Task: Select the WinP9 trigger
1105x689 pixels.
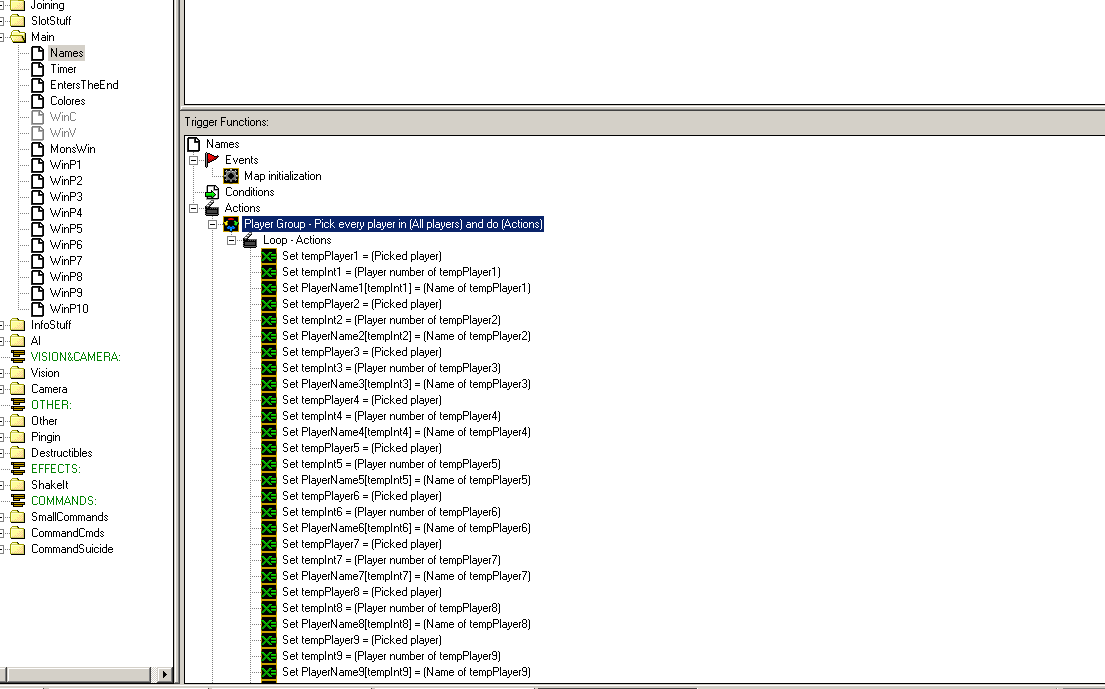Action: tap(66, 292)
